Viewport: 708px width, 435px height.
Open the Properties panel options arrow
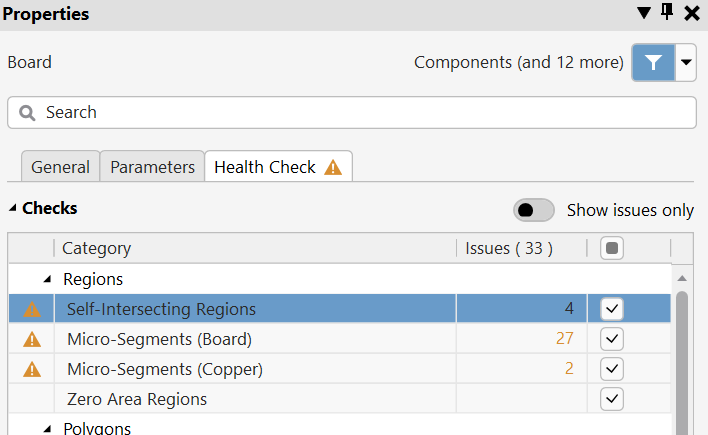(x=644, y=13)
